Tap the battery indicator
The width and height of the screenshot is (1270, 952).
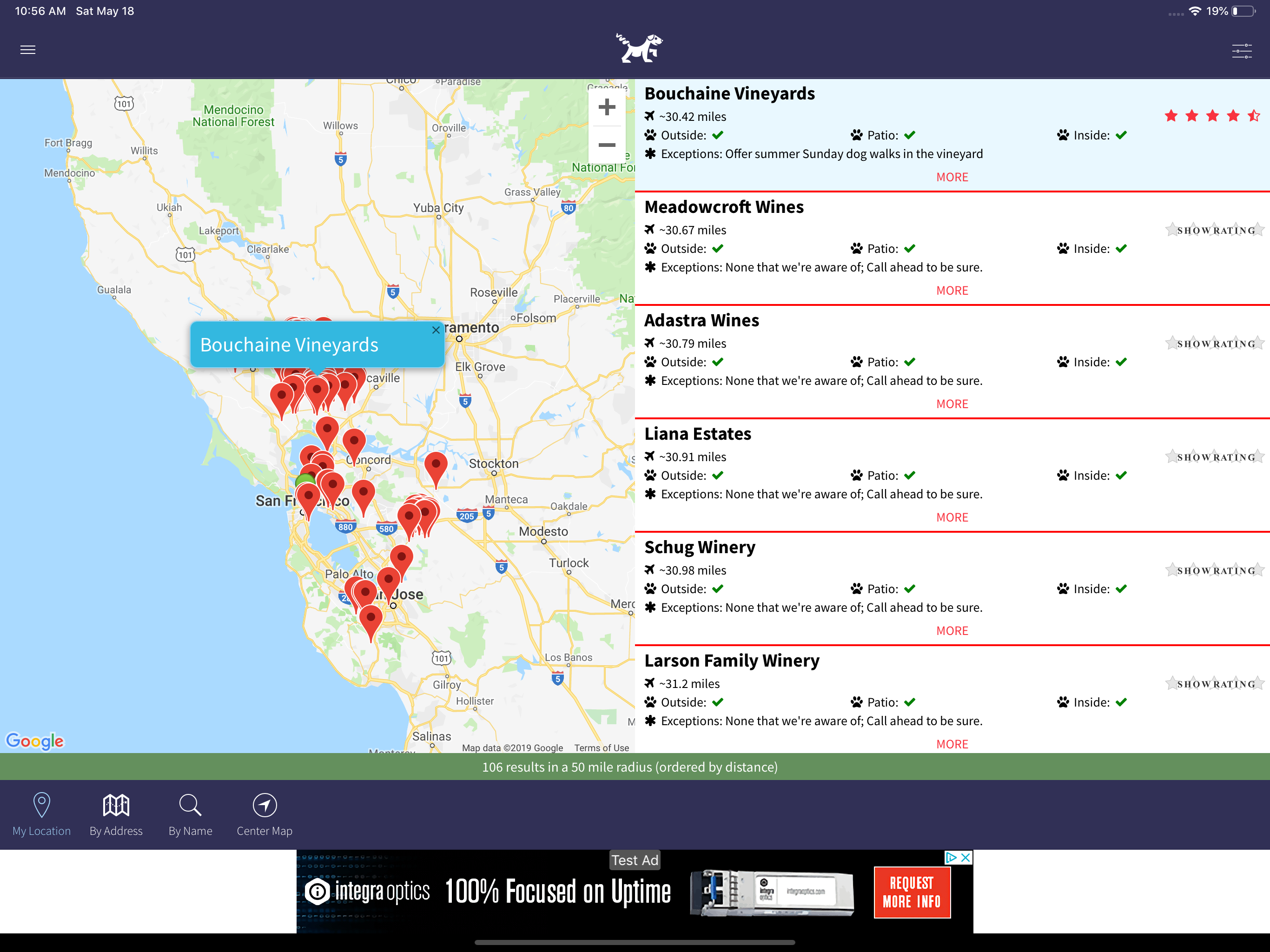[x=1243, y=12]
